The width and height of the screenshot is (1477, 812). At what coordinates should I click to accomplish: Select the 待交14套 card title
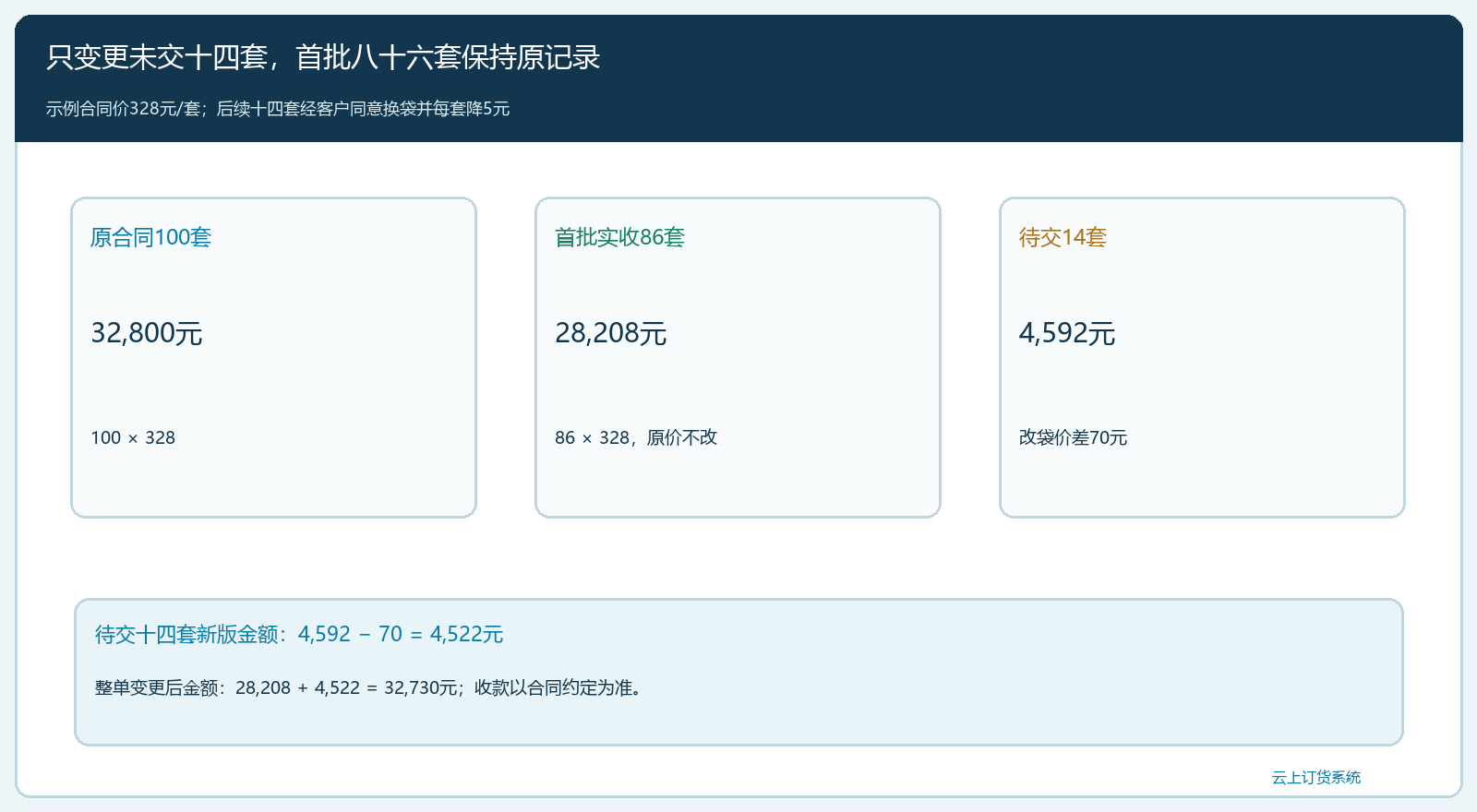[x=1063, y=237]
